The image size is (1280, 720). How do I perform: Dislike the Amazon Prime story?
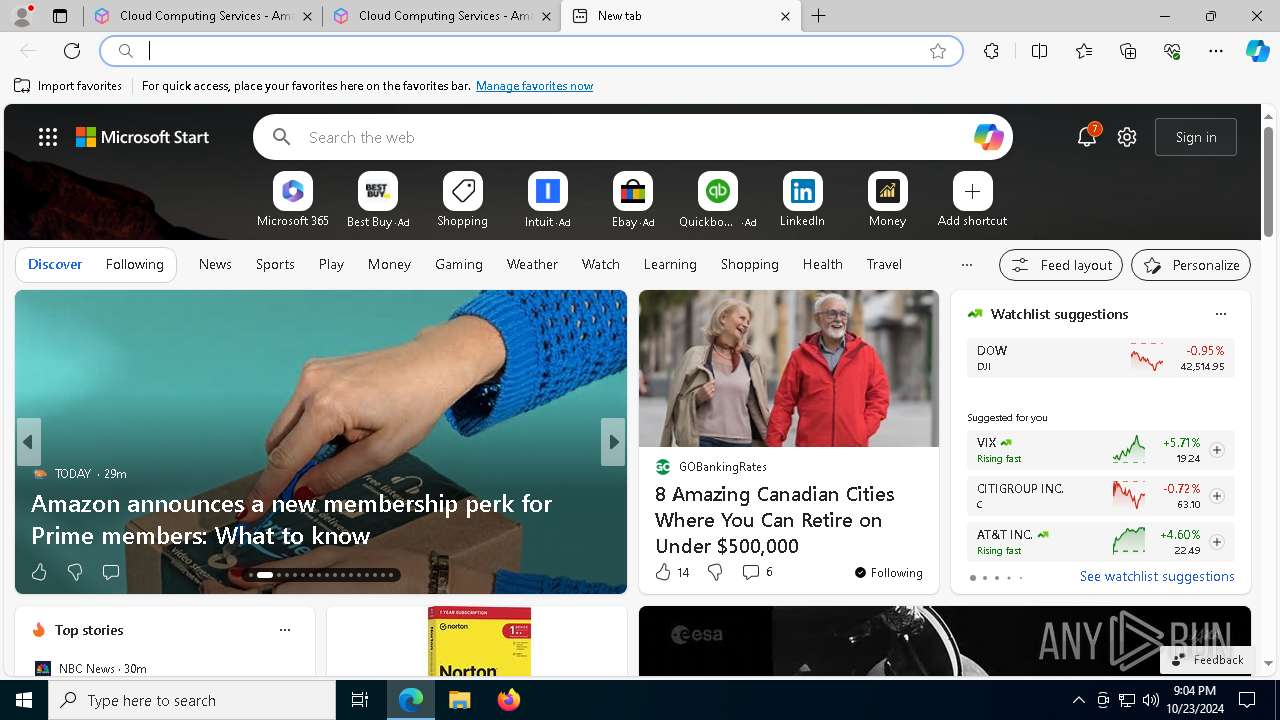click(75, 572)
